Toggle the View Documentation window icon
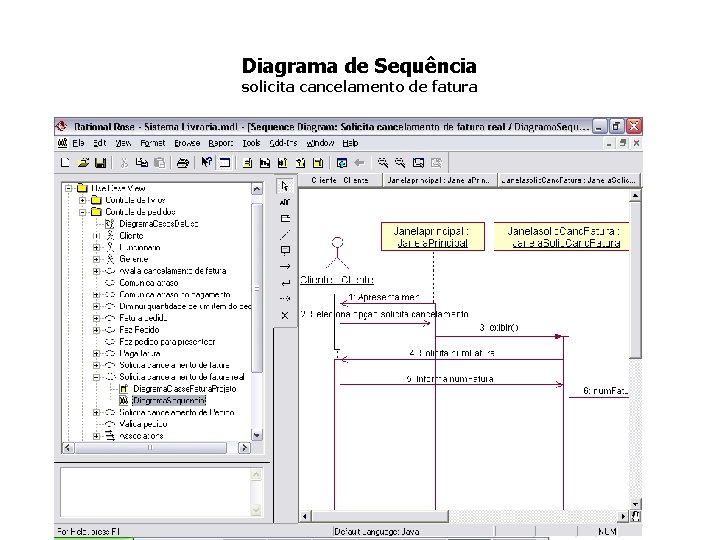 225,162
